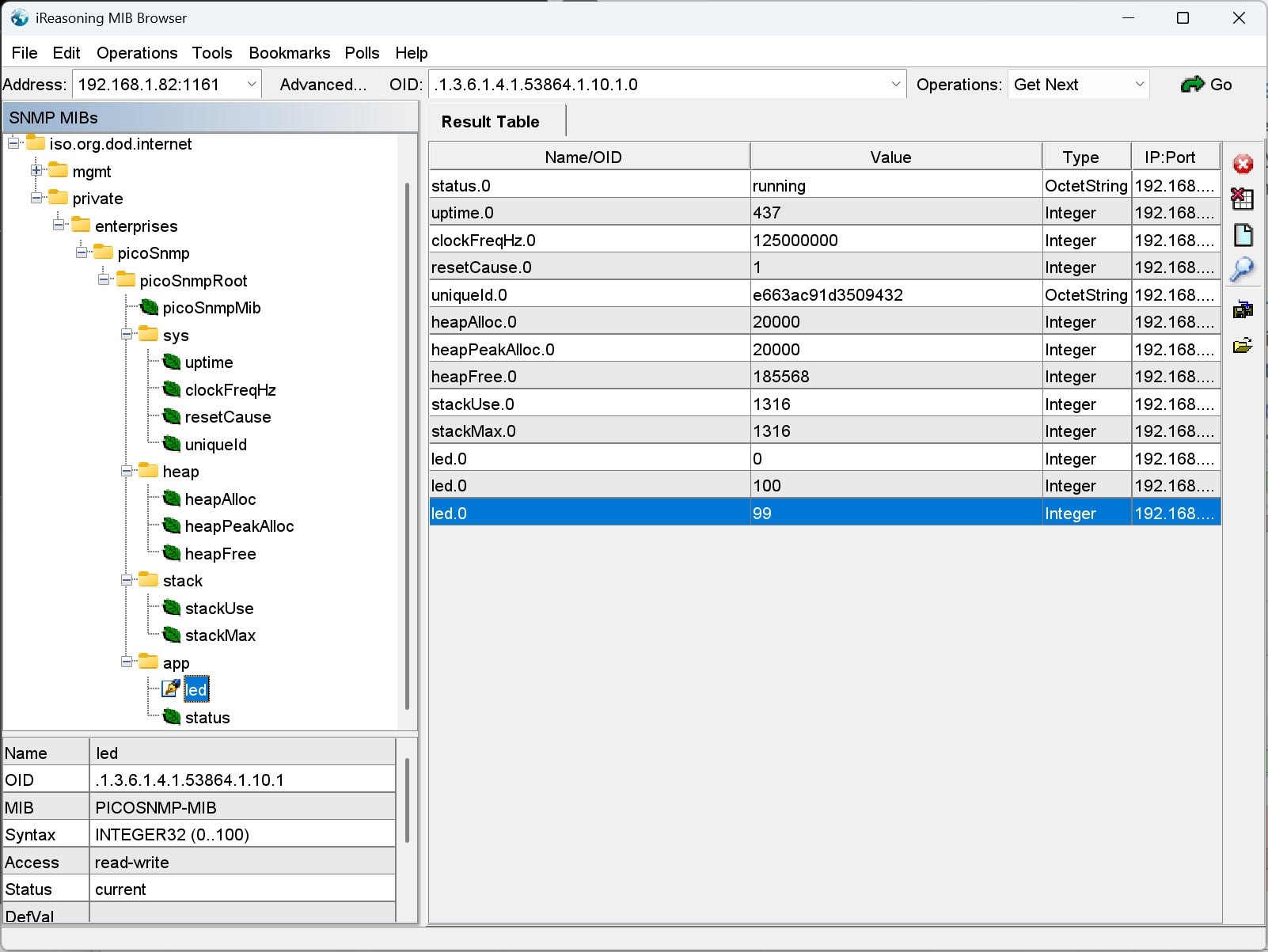The width and height of the screenshot is (1268, 952).
Task: Open the Tools menu
Action: pyautogui.click(x=212, y=53)
